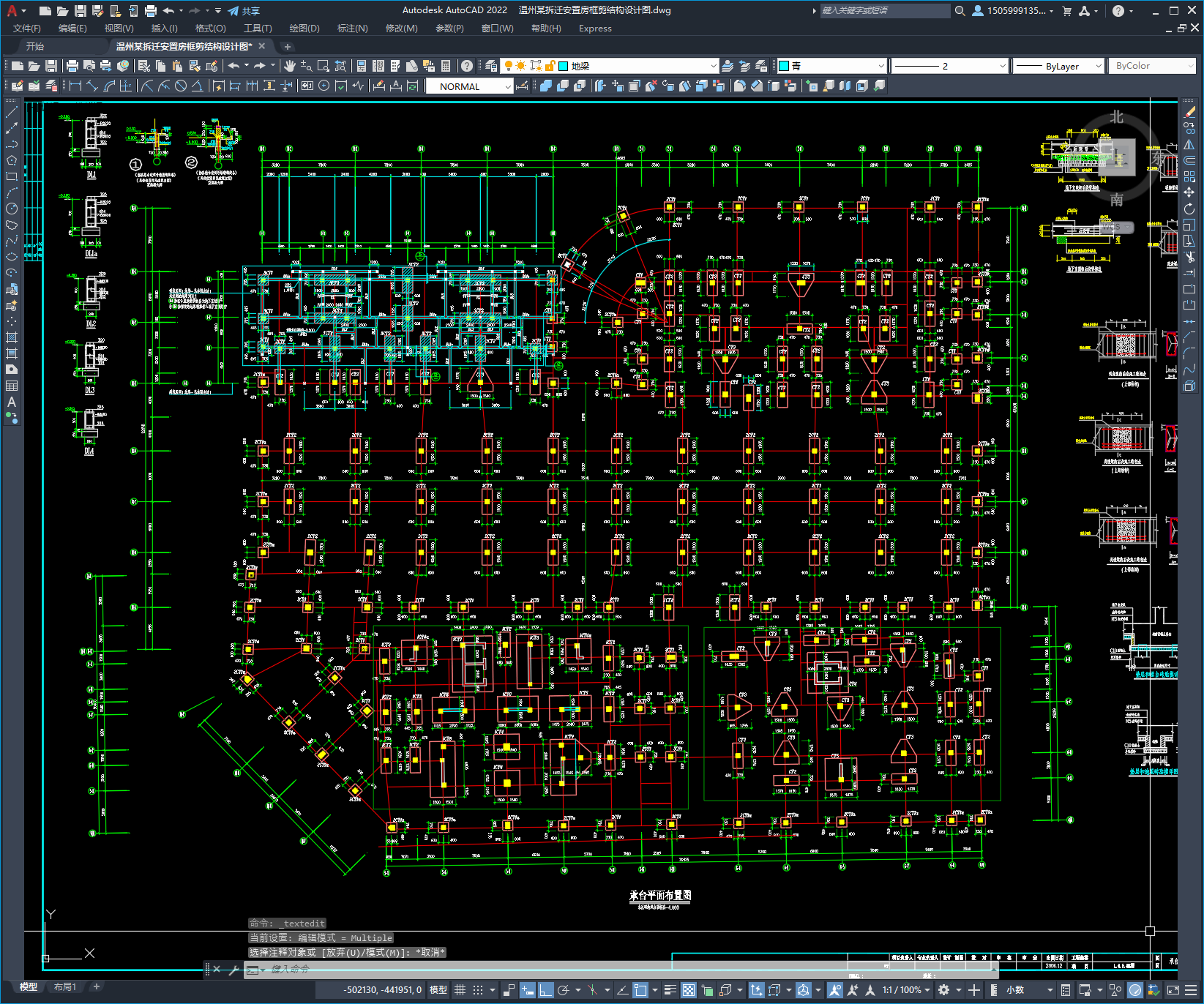The image size is (1204, 1004).
Task: Toggle object snap in status bar
Action: click(x=640, y=990)
